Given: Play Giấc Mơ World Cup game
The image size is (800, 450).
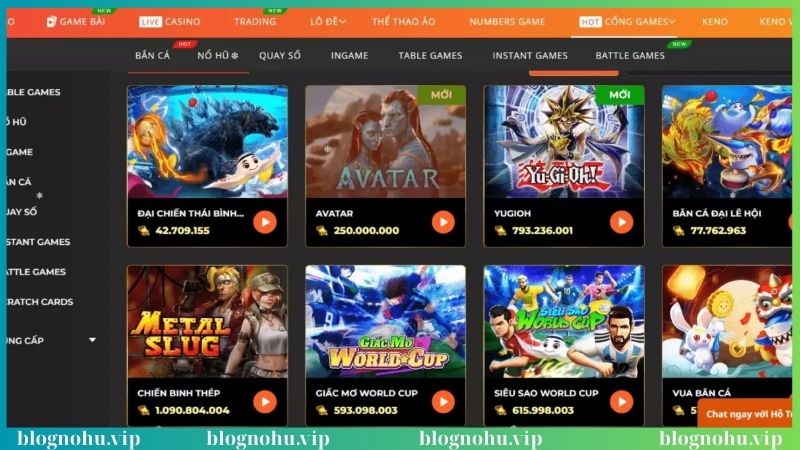Looking at the screenshot, I should [443, 402].
